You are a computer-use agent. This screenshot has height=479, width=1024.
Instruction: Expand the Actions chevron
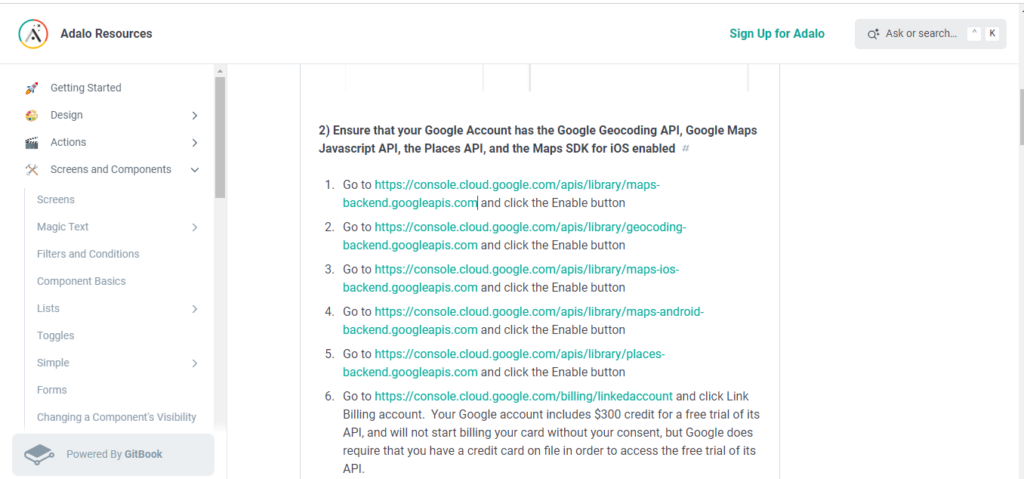pyautogui.click(x=195, y=142)
